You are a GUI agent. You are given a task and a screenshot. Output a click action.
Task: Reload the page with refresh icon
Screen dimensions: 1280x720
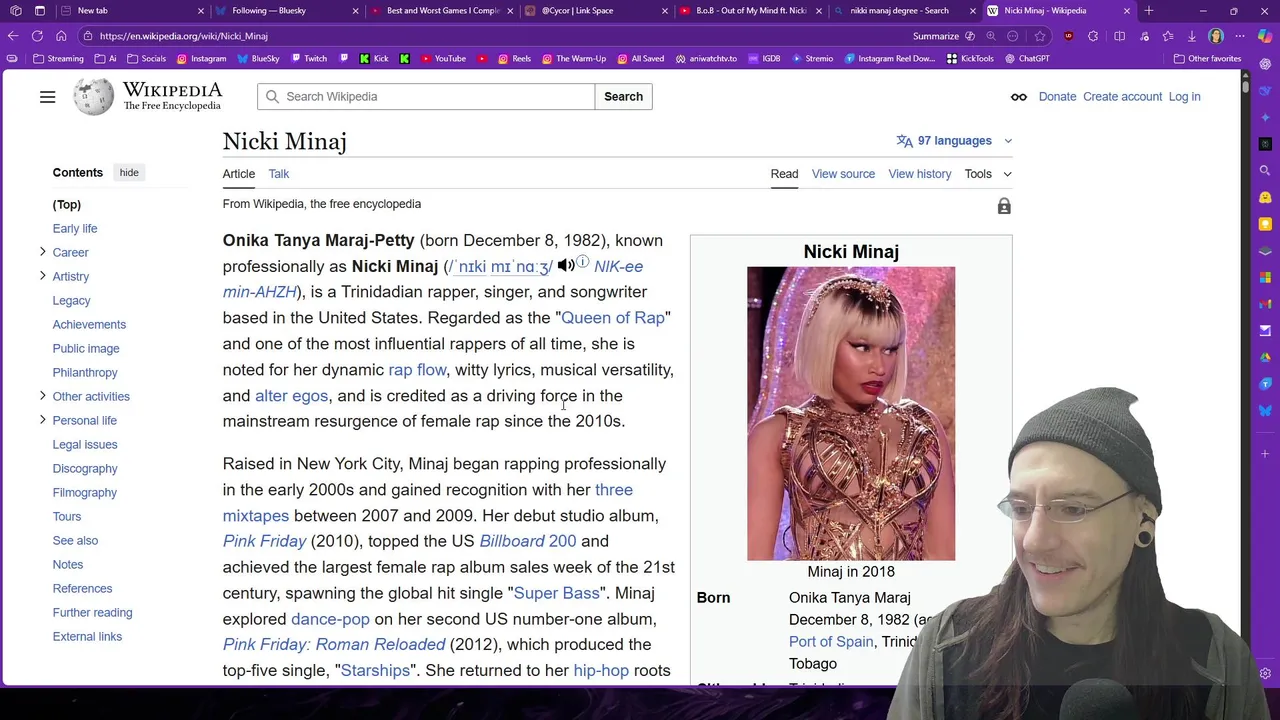coord(37,36)
